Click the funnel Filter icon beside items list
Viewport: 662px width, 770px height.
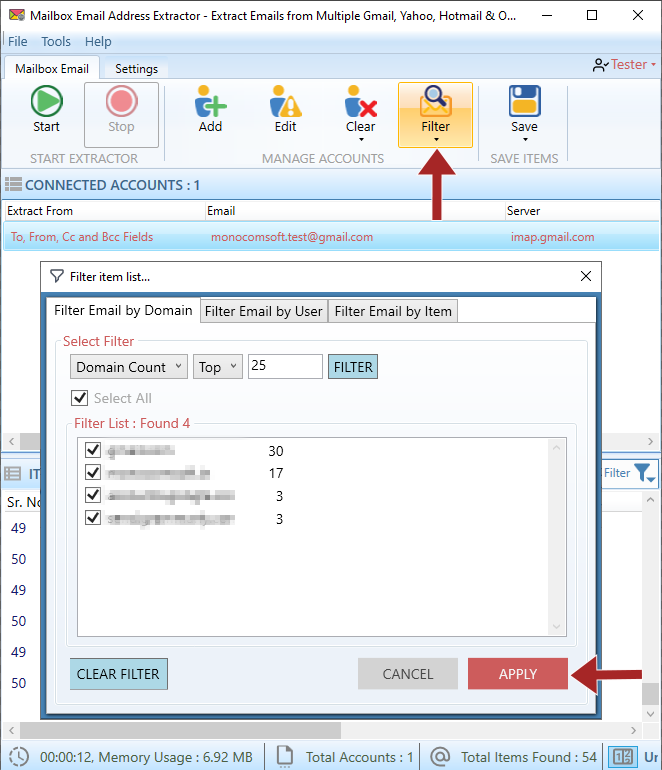(645, 472)
